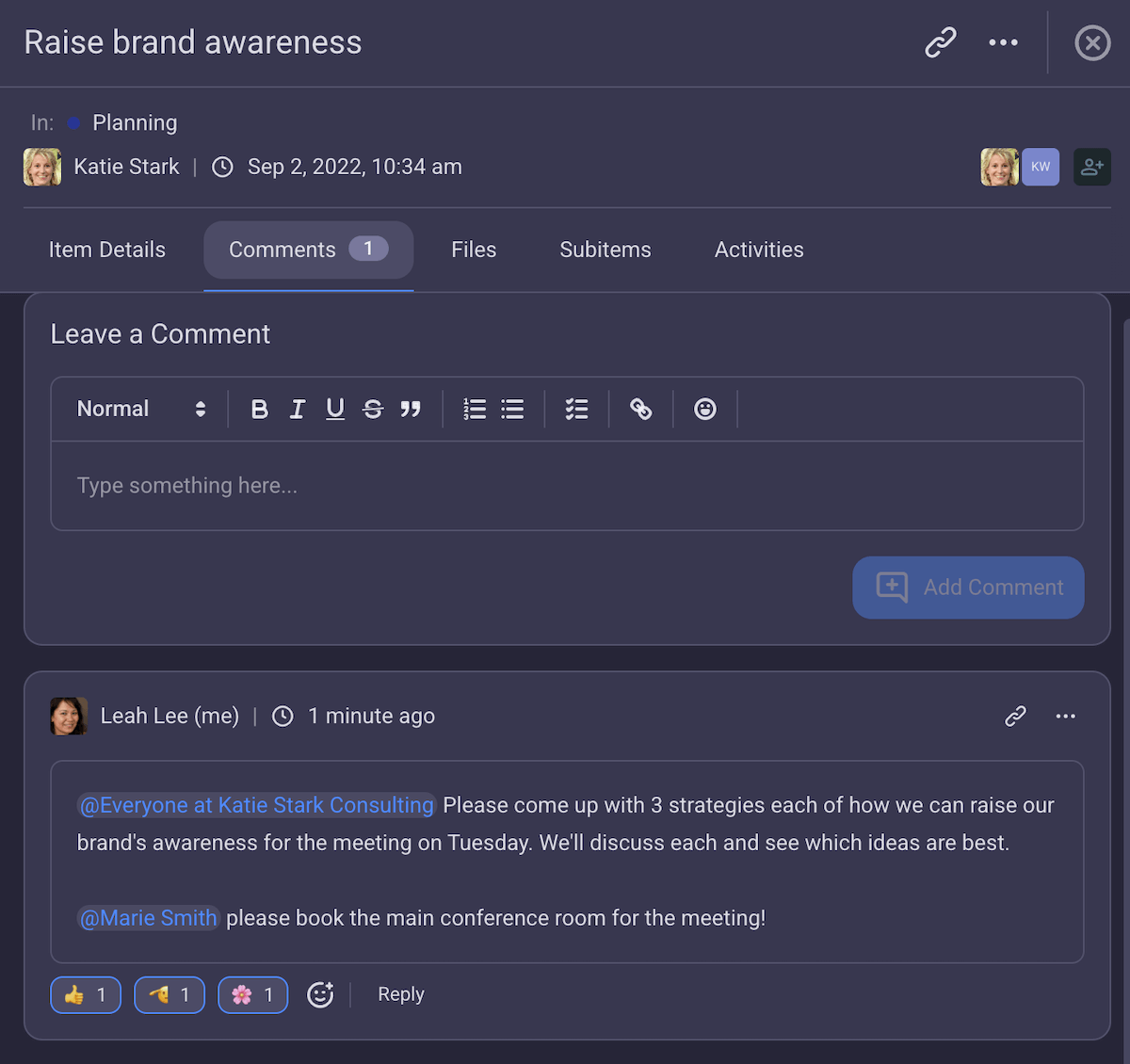Apply the ordered list formatting
The image size is (1130, 1064).
pos(475,409)
